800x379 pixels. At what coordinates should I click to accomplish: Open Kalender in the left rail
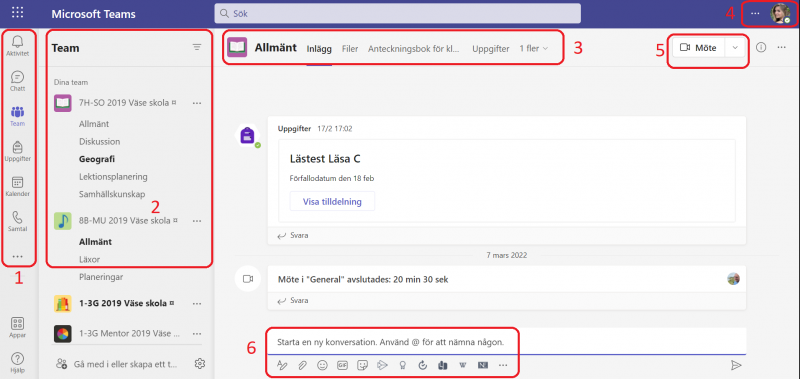point(17,186)
